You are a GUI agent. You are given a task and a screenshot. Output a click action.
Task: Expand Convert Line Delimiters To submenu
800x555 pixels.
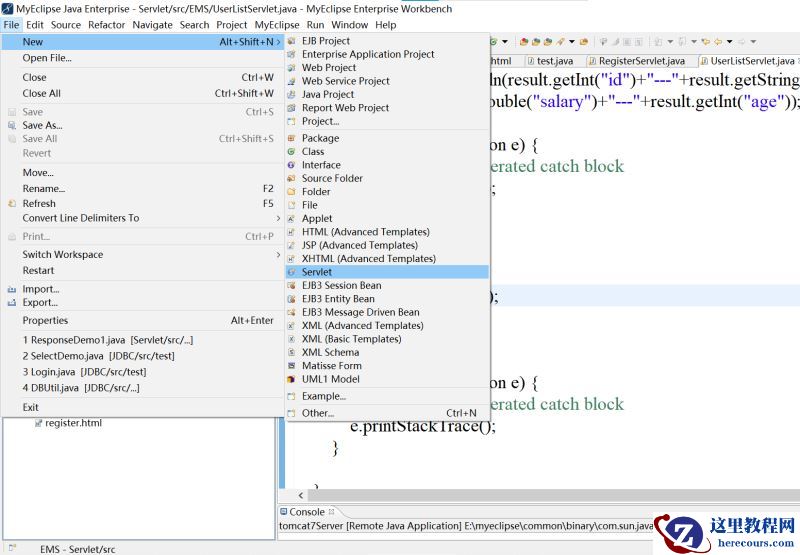click(279, 218)
